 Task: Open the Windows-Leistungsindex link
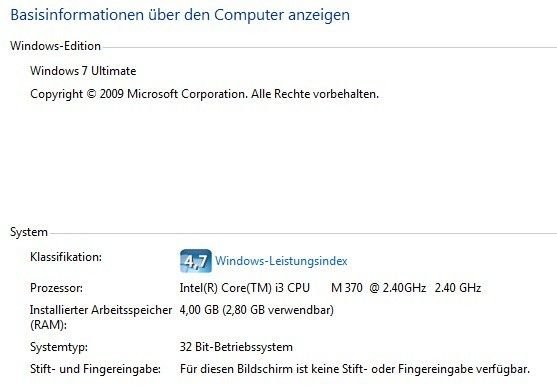[281, 261]
